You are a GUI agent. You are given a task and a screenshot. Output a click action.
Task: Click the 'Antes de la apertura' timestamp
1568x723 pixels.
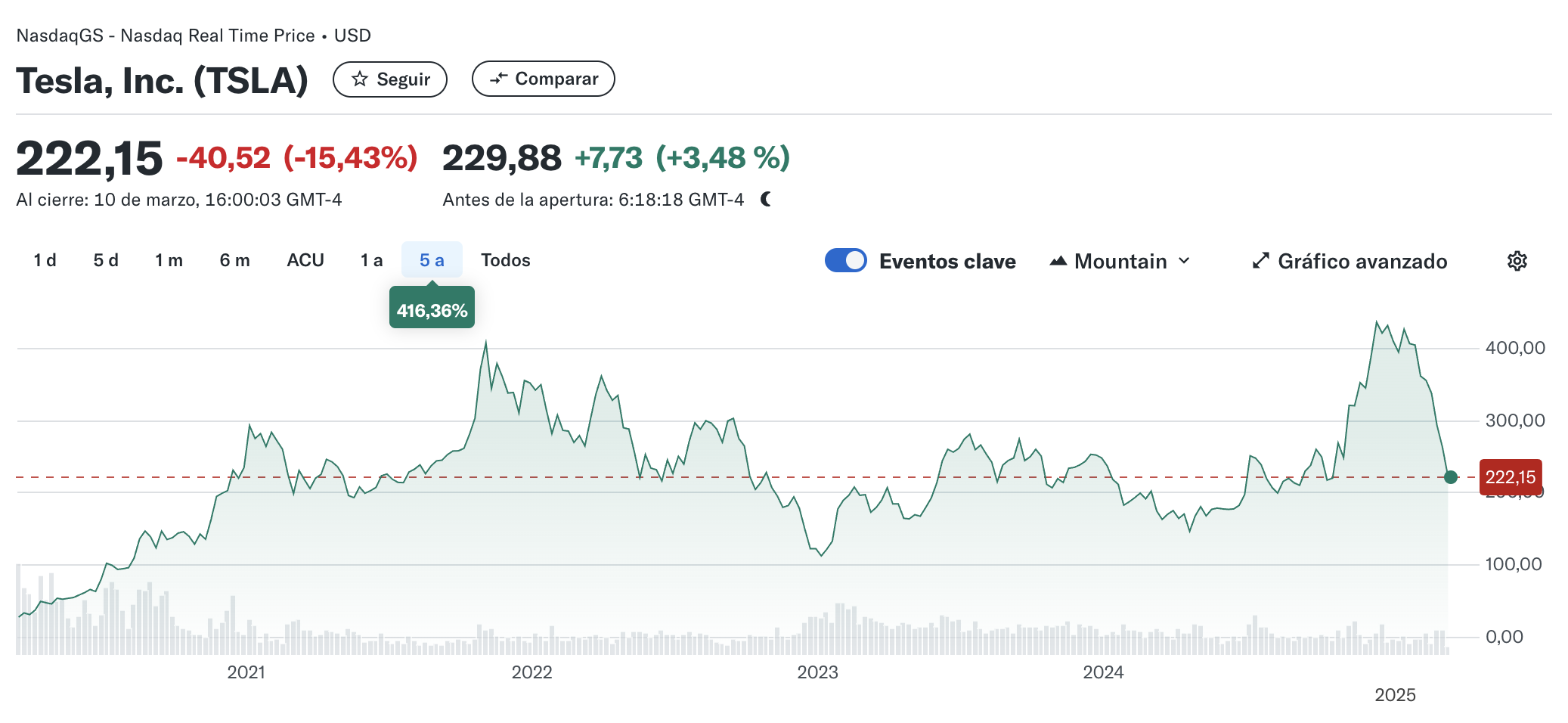tap(593, 200)
